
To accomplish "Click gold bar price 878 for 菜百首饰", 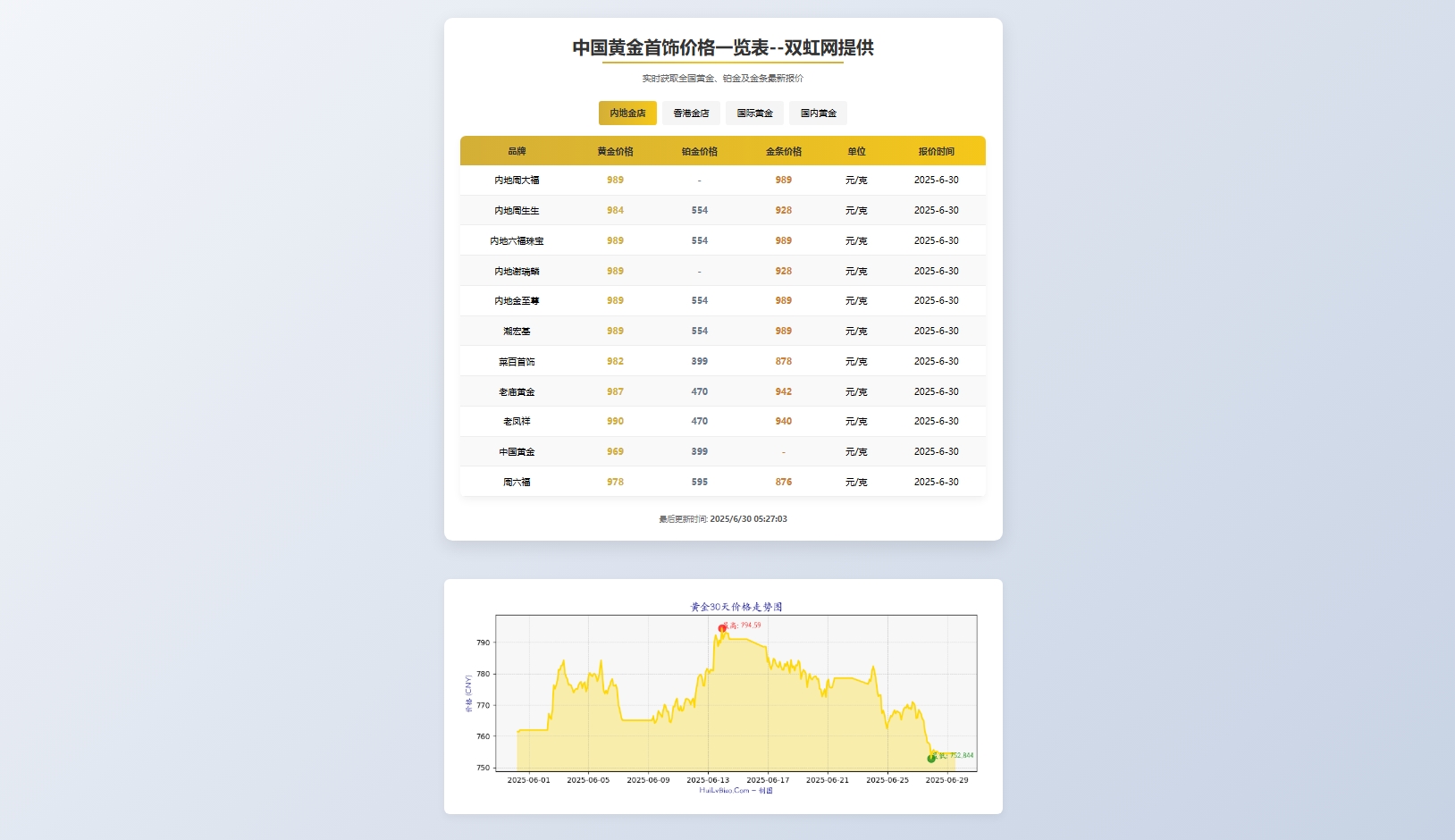I will click(x=783, y=362).
